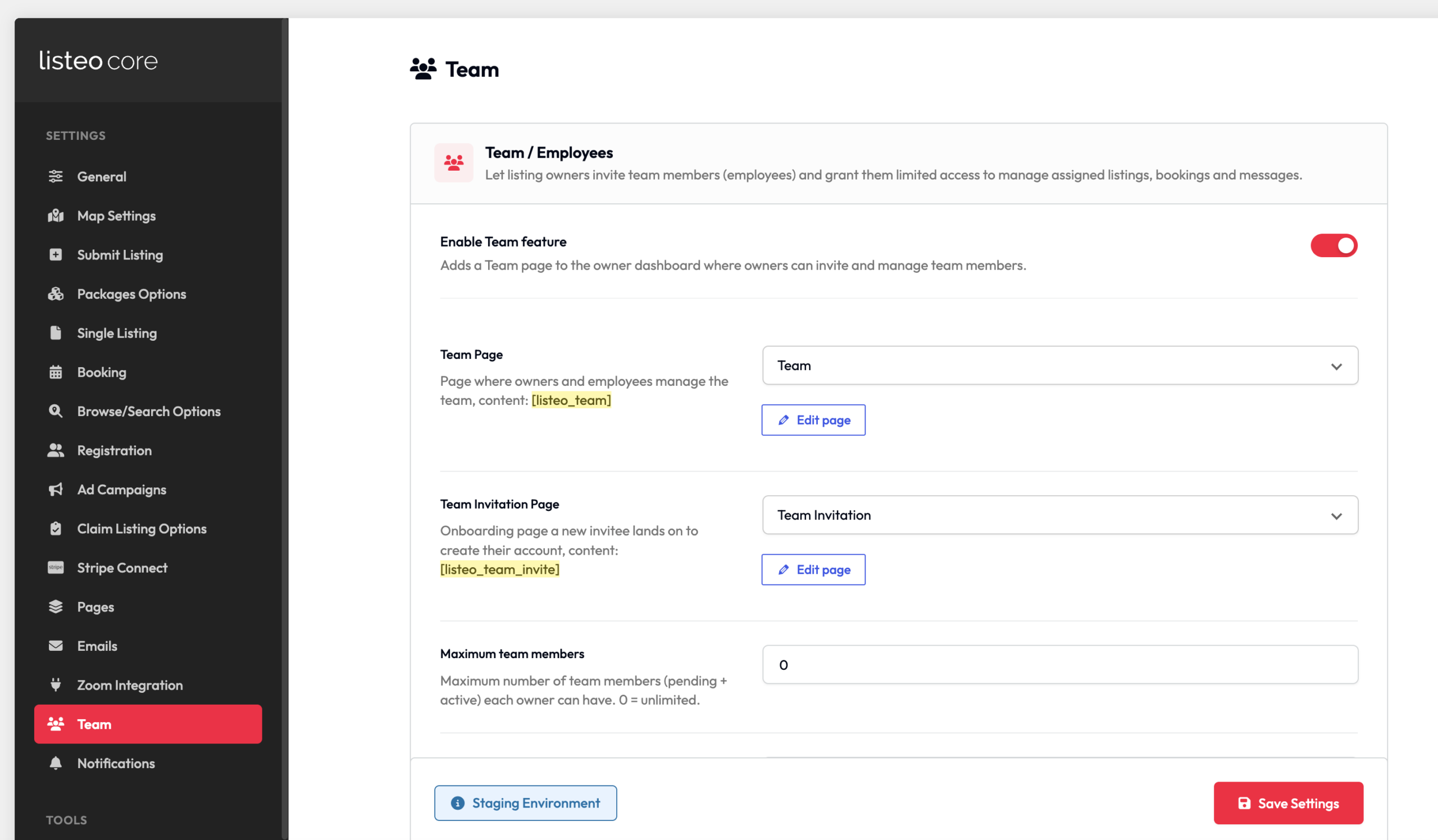Open Zoom Integration settings

tap(148, 684)
